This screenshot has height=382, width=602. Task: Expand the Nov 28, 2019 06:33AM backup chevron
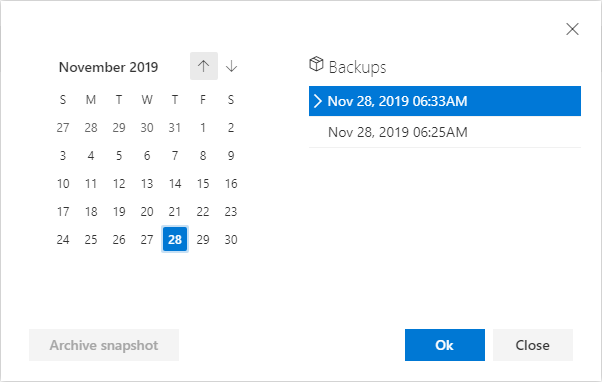click(318, 101)
